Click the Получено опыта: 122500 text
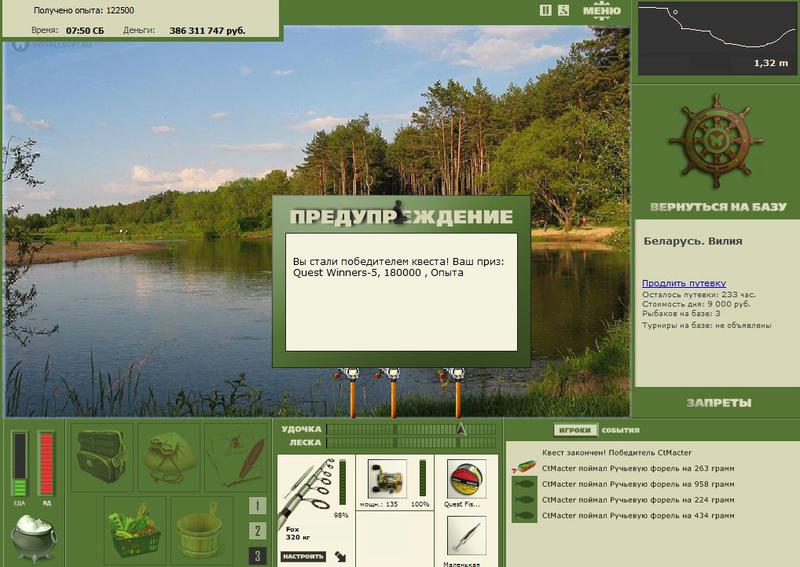 click(x=84, y=10)
